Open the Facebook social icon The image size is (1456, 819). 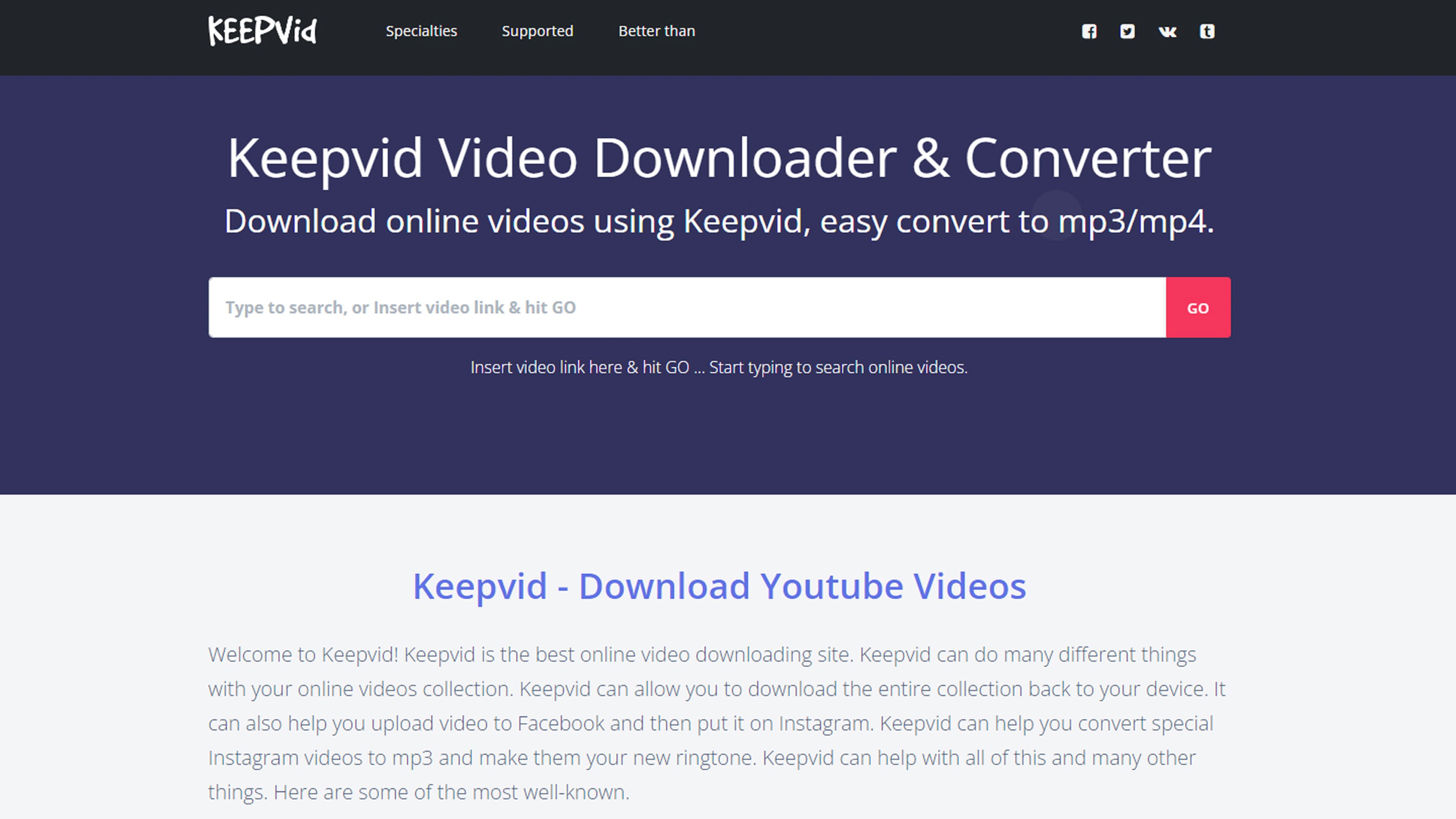pyautogui.click(x=1089, y=31)
